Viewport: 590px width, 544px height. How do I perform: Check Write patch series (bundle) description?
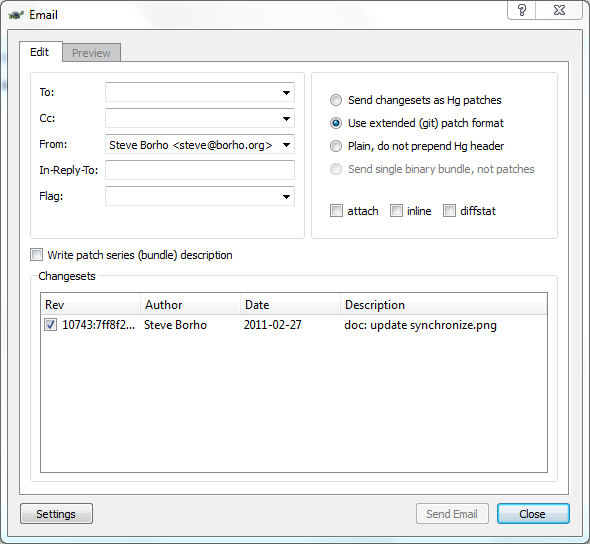pos(36,255)
